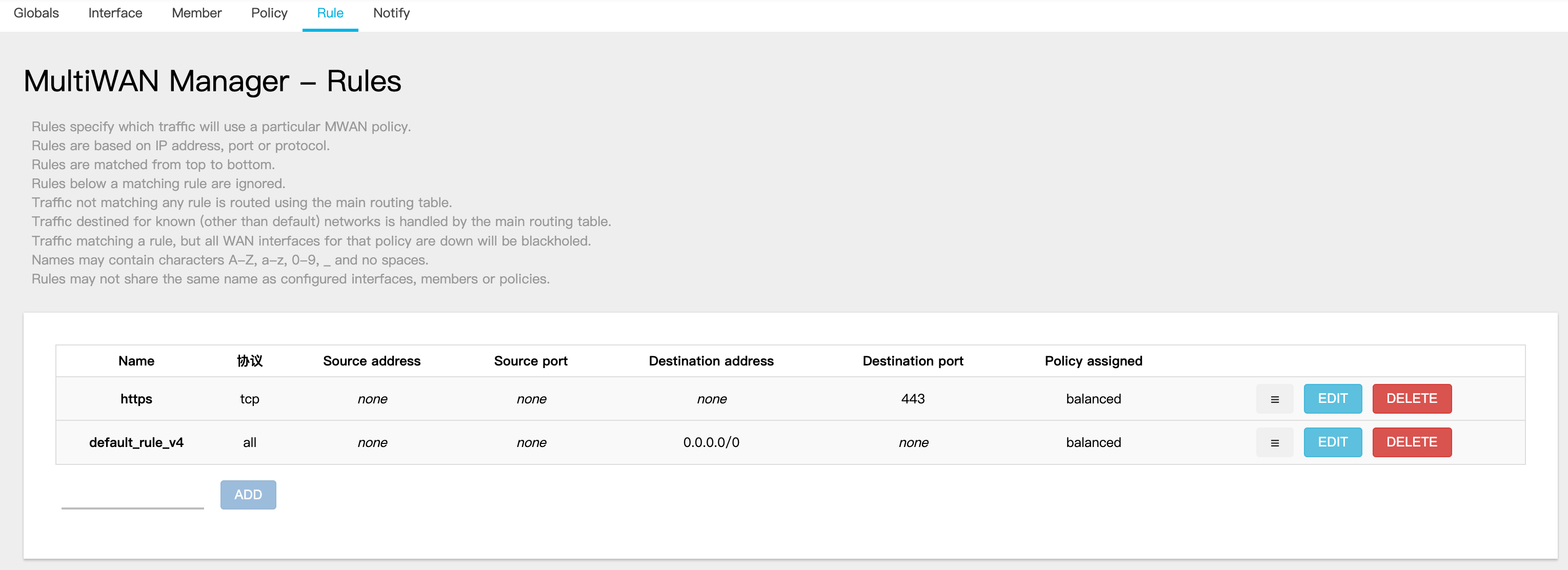Click the default_rule_v4 name cell
This screenshot has height=570, width=1568.
coord(136,443)
